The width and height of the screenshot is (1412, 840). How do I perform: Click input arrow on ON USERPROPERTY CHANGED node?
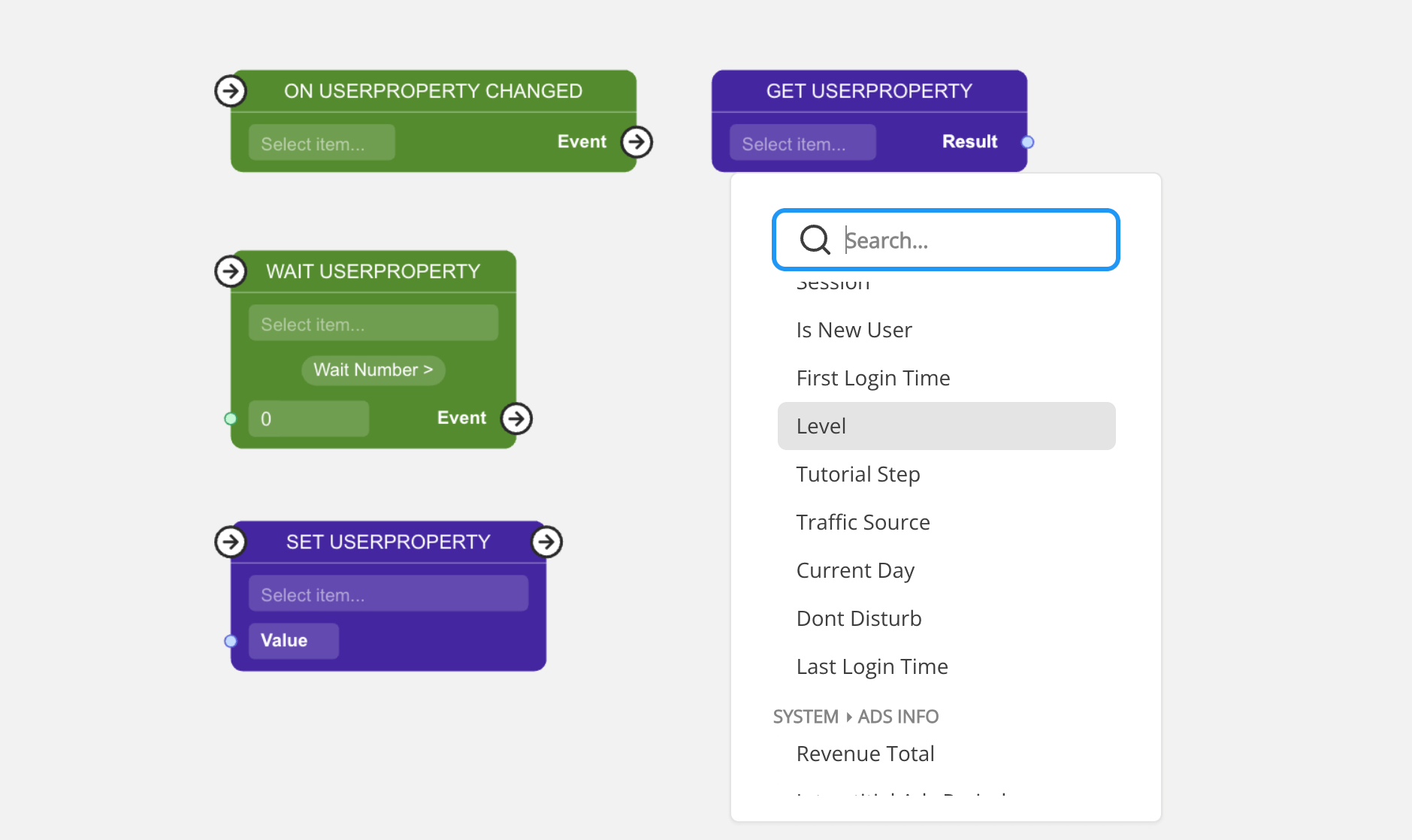230,91
